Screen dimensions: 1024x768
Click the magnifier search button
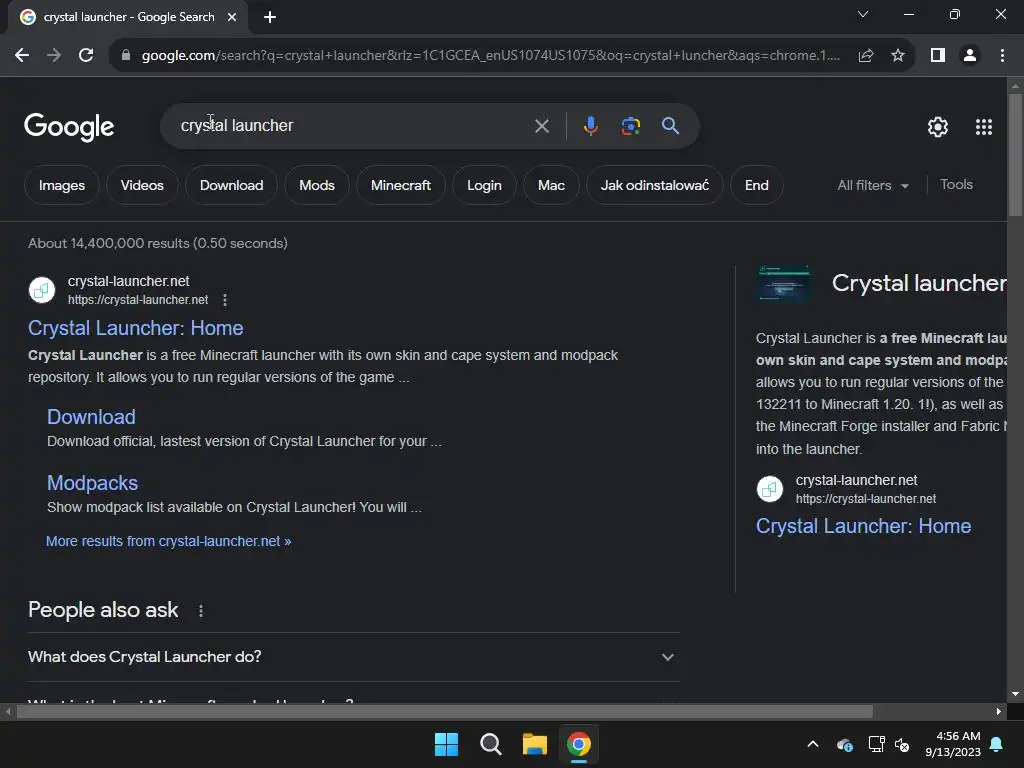click(670, 126)
